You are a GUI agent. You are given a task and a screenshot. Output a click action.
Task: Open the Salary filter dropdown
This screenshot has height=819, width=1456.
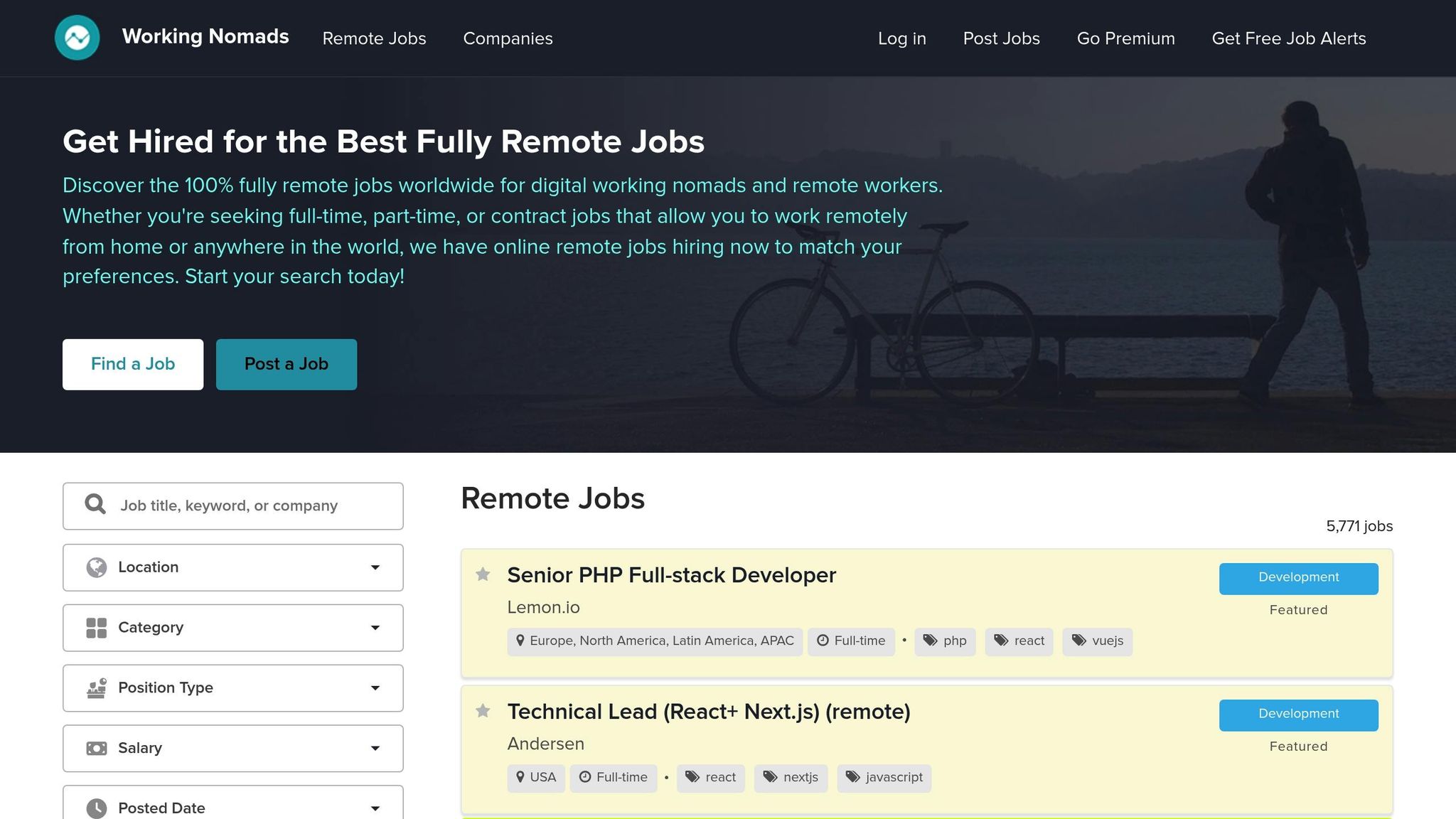375,748
